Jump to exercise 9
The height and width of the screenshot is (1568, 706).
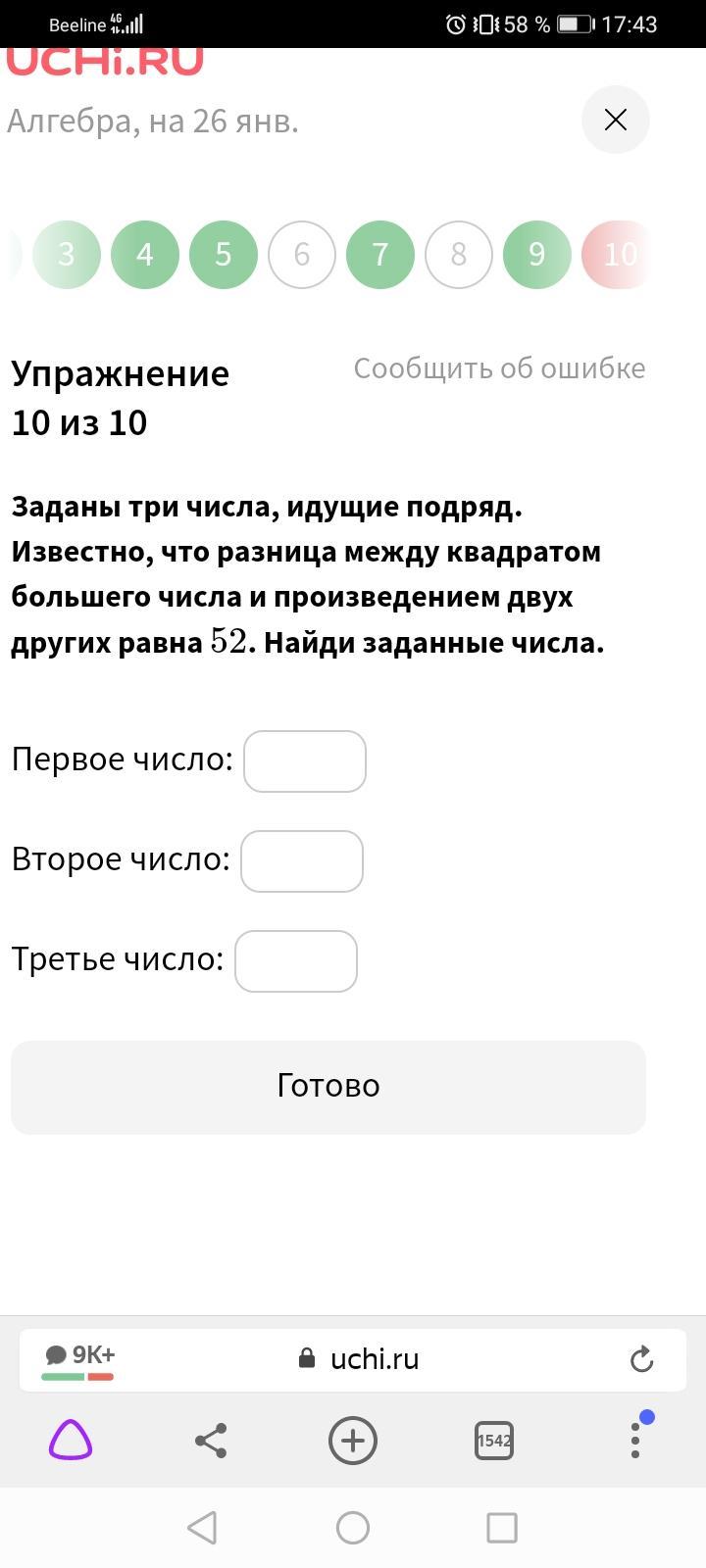(x=537, y=255)
